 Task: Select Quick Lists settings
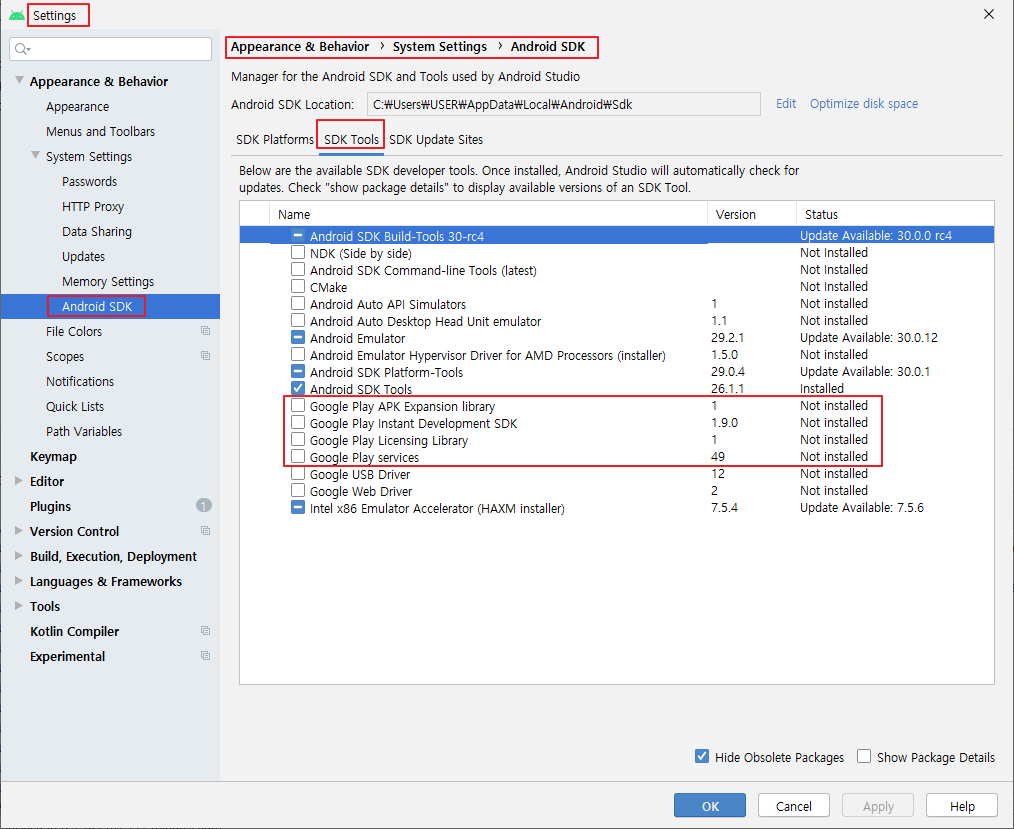tap(74, 406)
